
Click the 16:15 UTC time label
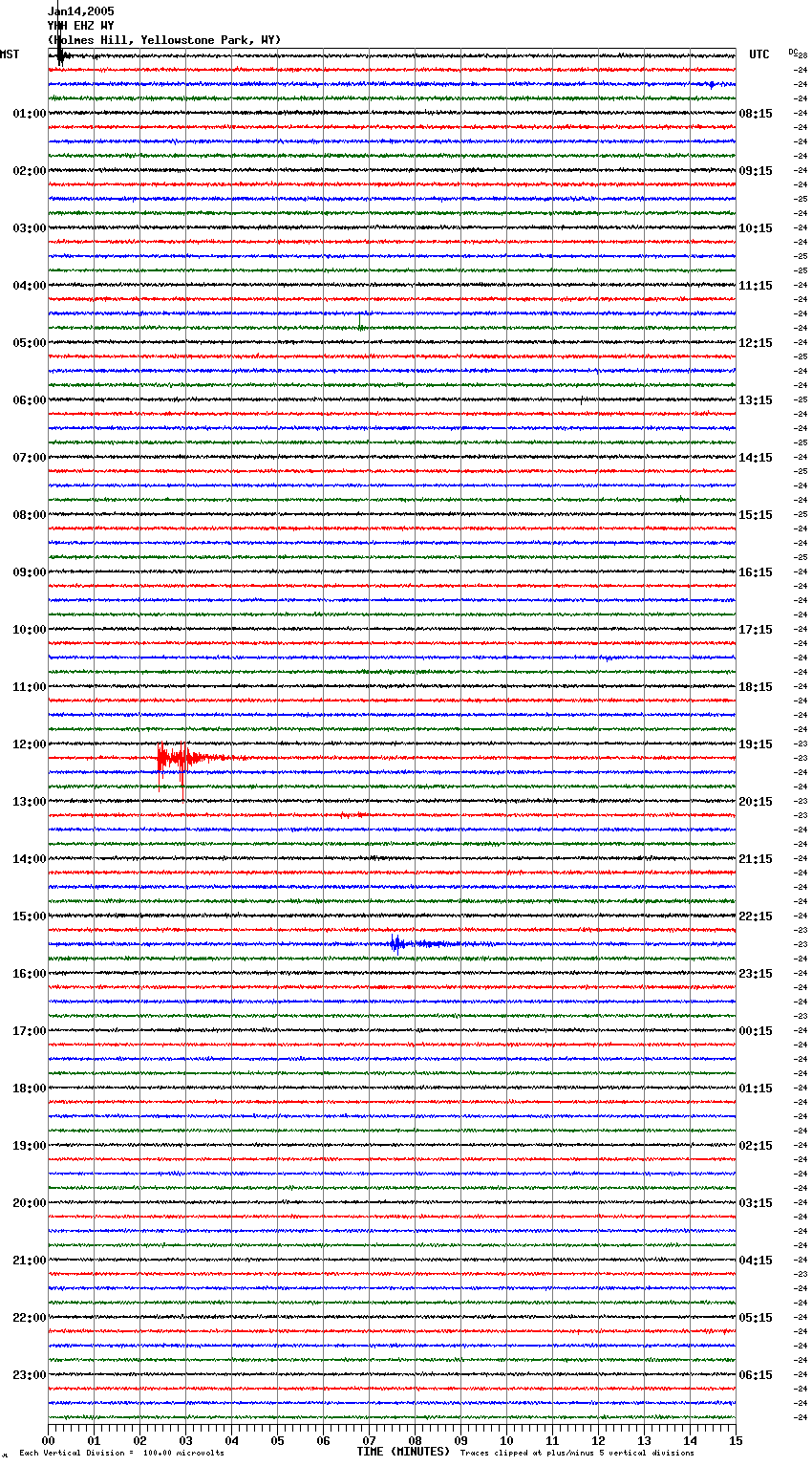(x=755, y=572)
